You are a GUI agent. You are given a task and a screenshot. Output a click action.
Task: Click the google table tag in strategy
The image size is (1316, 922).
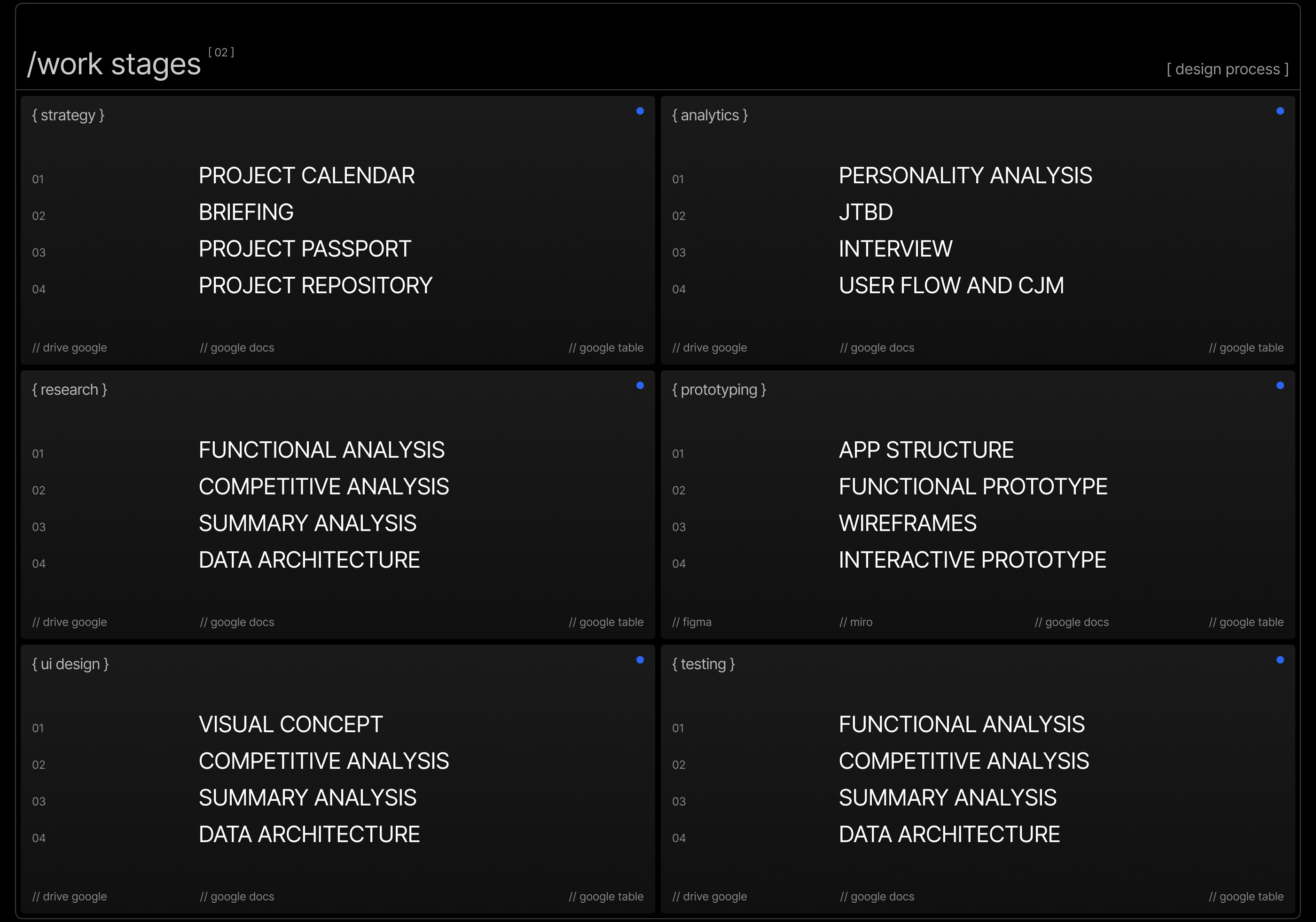606,348
